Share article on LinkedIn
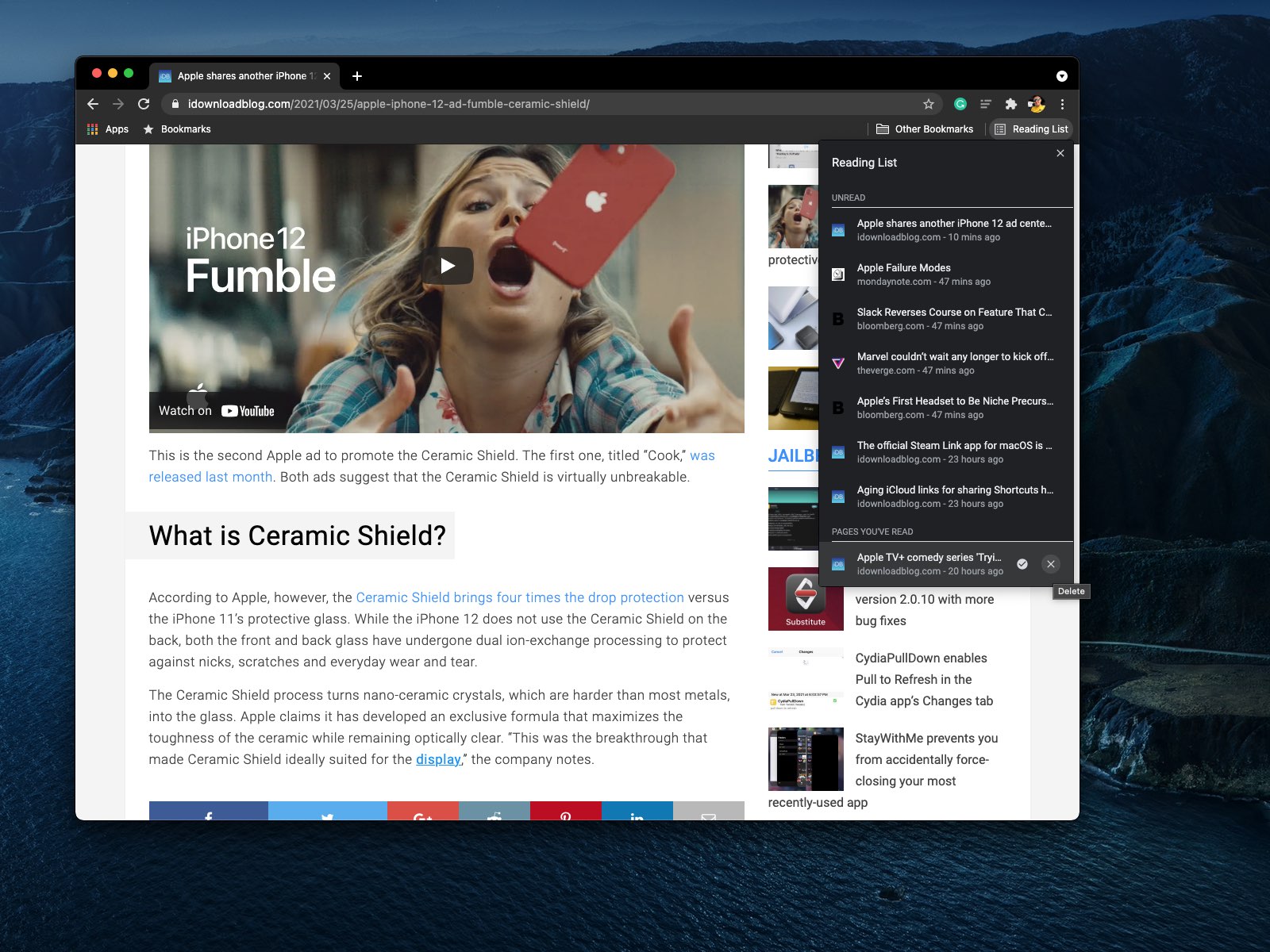 [x=637, y=812]
